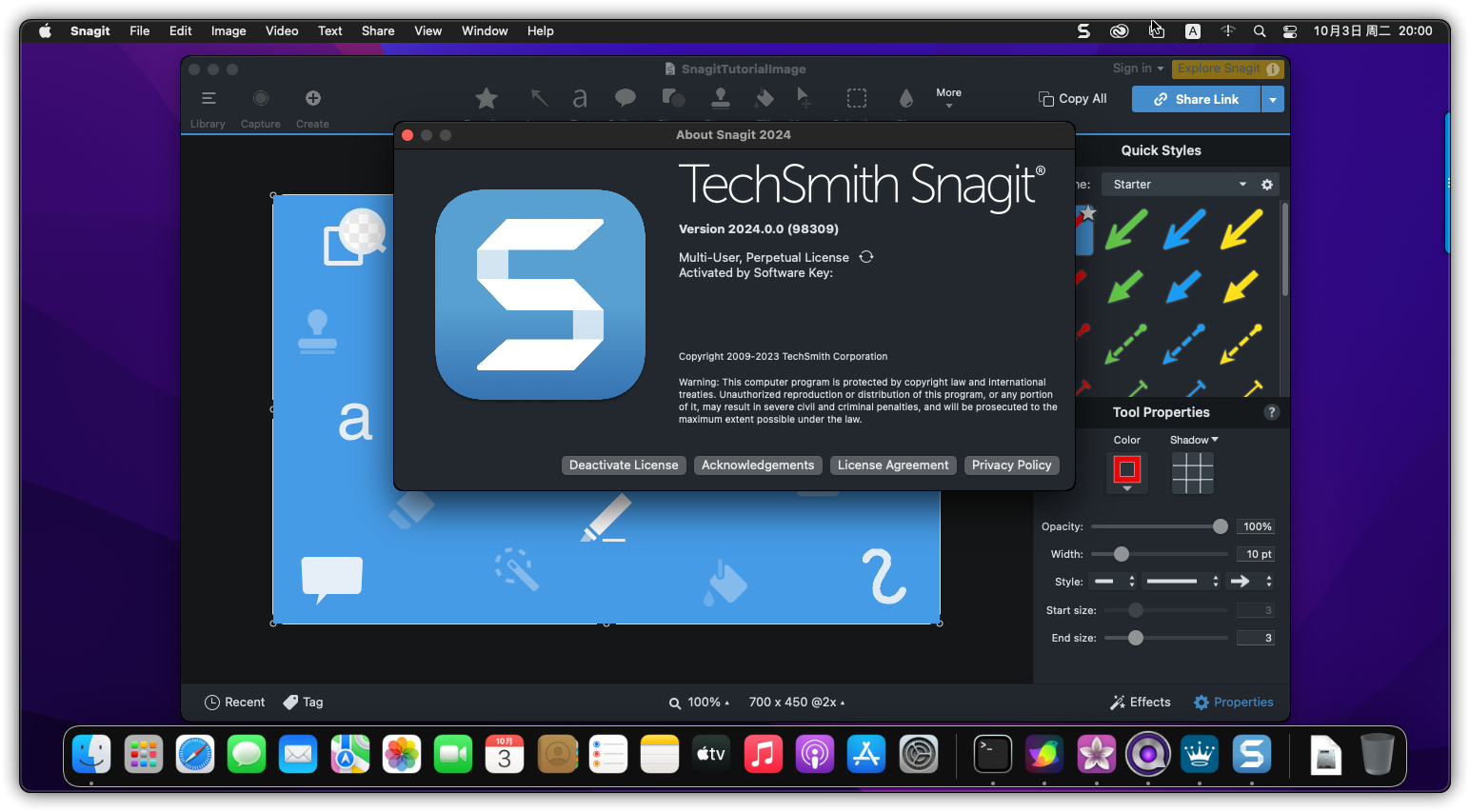
Task: Click the Snagit menu bar status icon
Action: pyautogui.click(x=1083, y=31)
